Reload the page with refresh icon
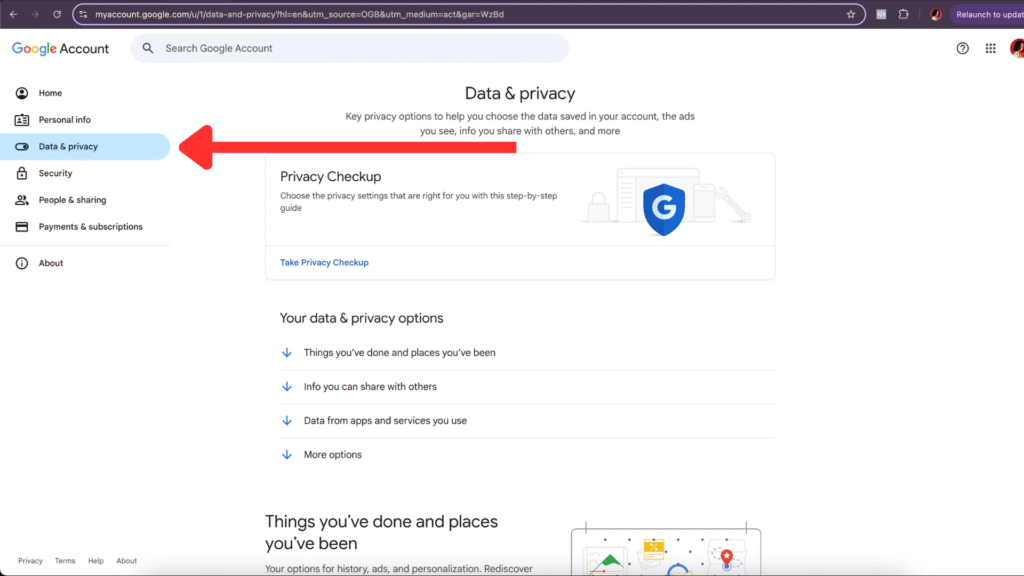This screenshot has height=576, width=1024. 57,14
